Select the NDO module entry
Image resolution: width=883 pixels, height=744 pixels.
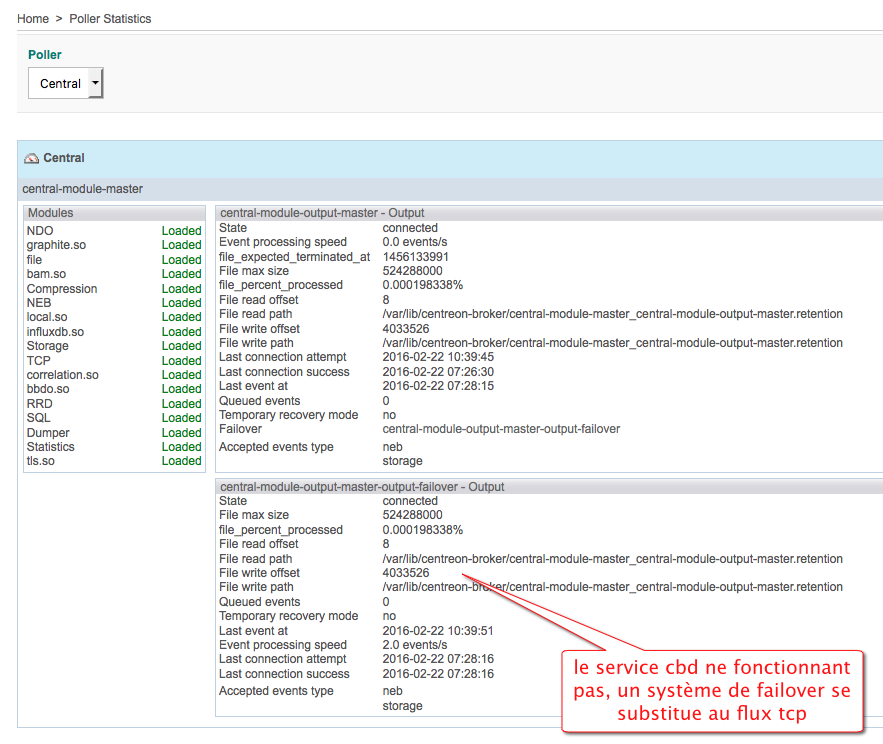(x=40, y=231)
